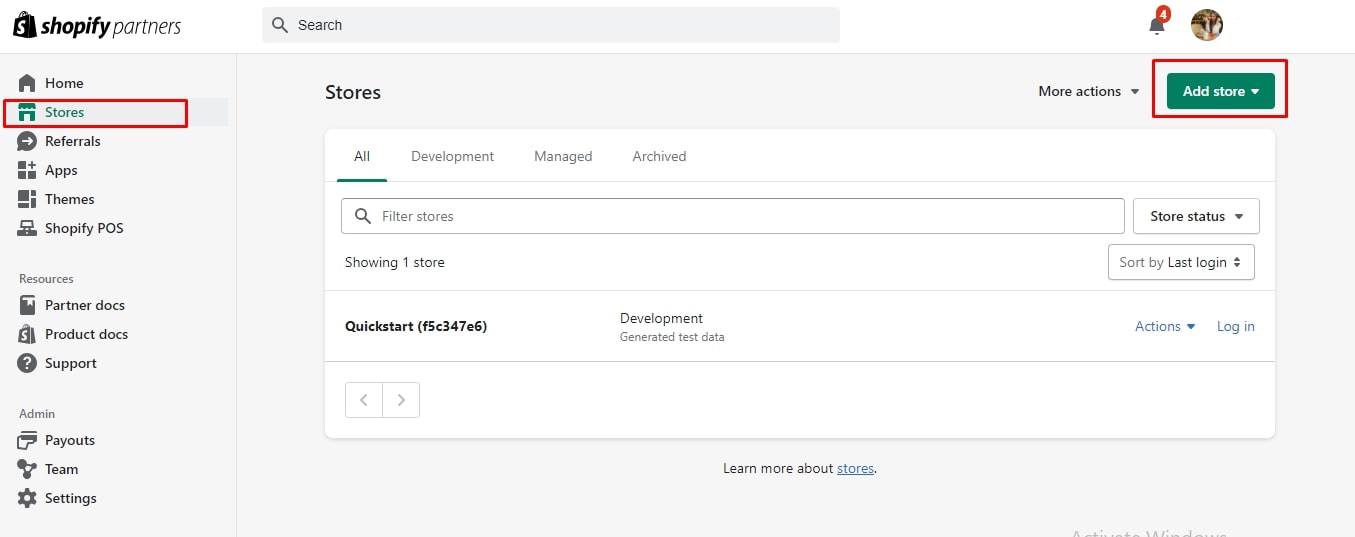This screenshot has width=1355, height=537.
Task: Click the magnifier in Filter stores field
Action: [363, 216]
